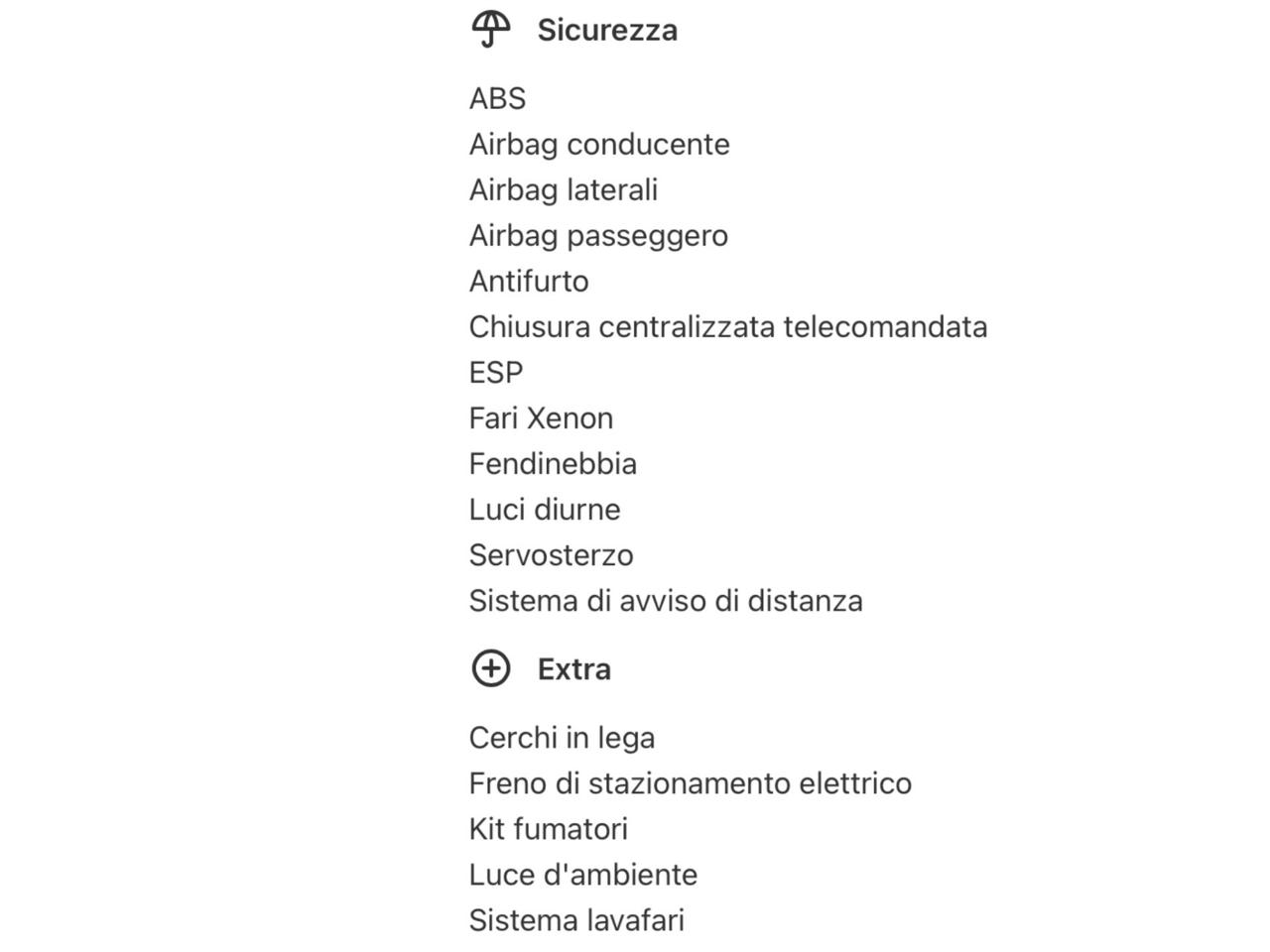Choose the Sistema lavafari item
The height and width of the screenshot is (952, 1270).
click(576, 919)
